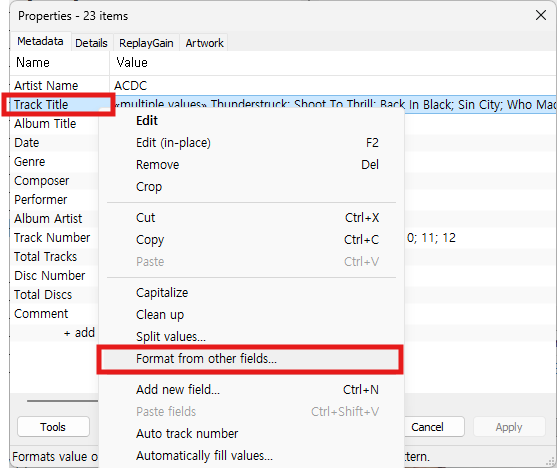Click the multiple values Track Title value
Image resolution: width=557 pixels, height=468 pixels.
pyautogui.click(x=334, y=104)
